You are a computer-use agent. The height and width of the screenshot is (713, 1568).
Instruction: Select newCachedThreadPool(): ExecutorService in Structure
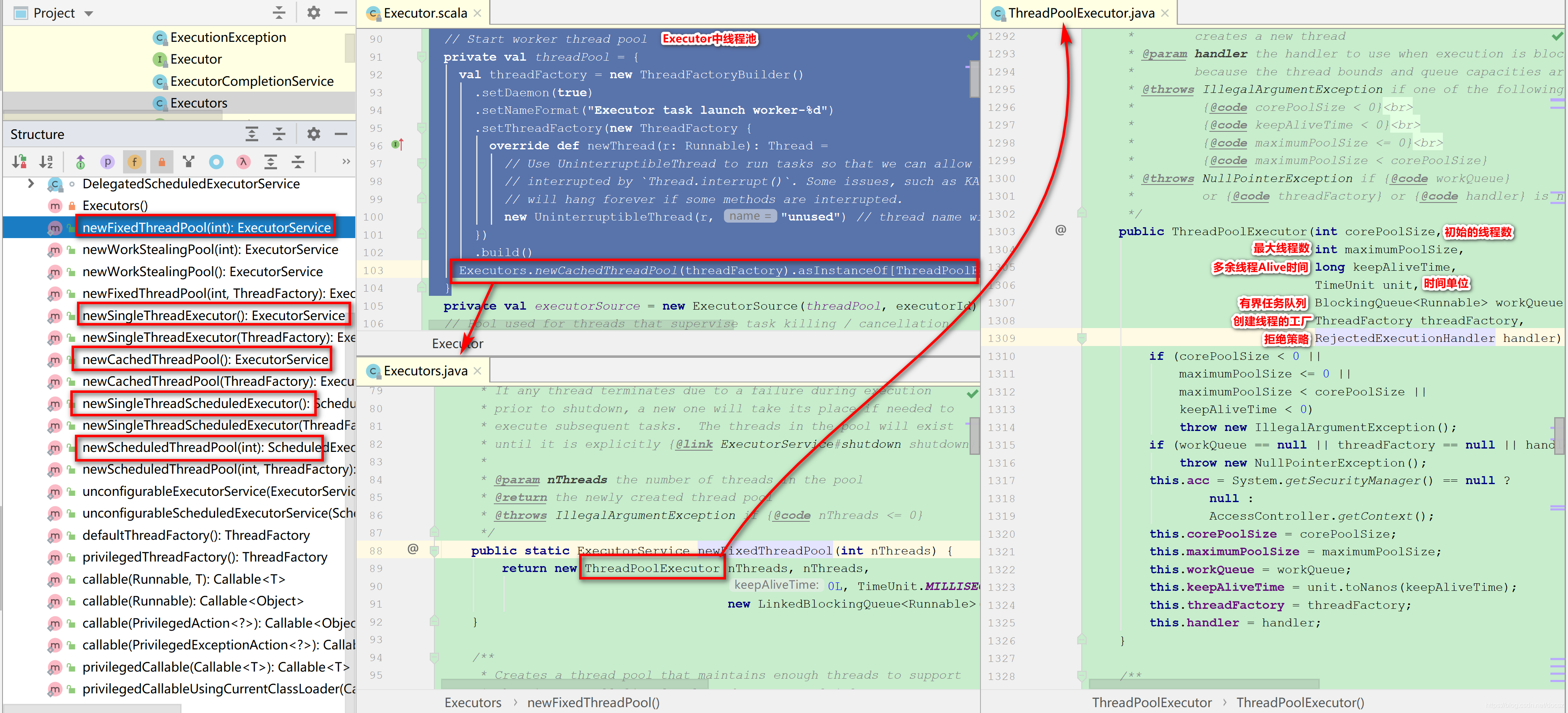point(205,359)
